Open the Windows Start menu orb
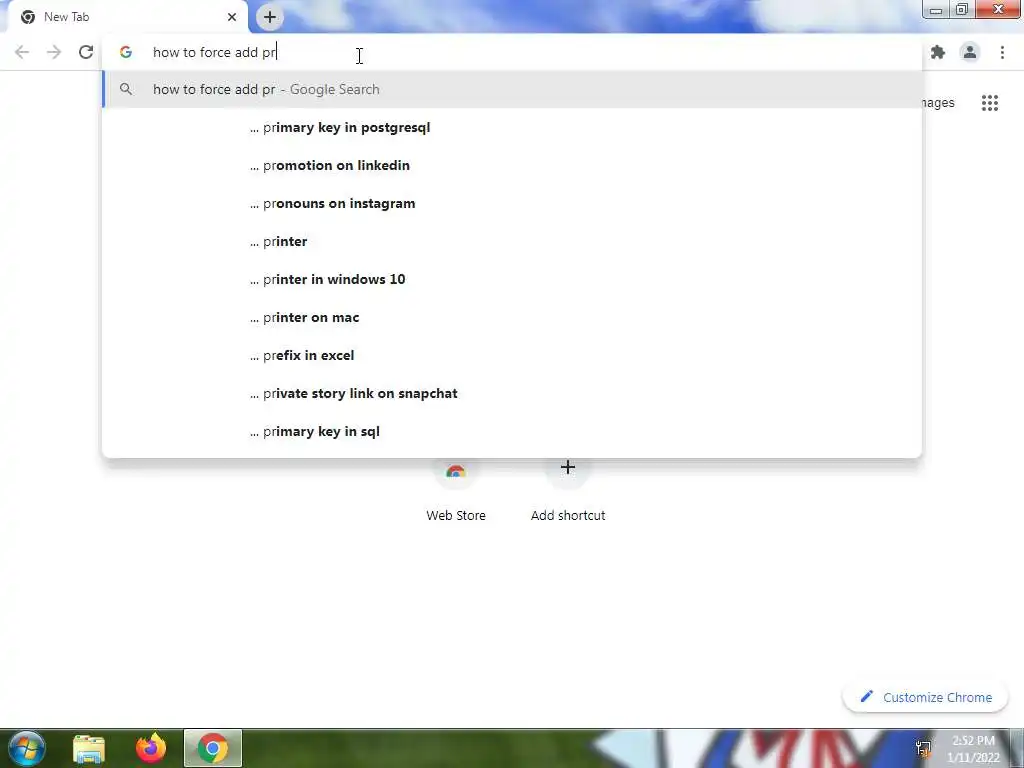This screenshot has height=768, width=1024. [x=26, y=748]
